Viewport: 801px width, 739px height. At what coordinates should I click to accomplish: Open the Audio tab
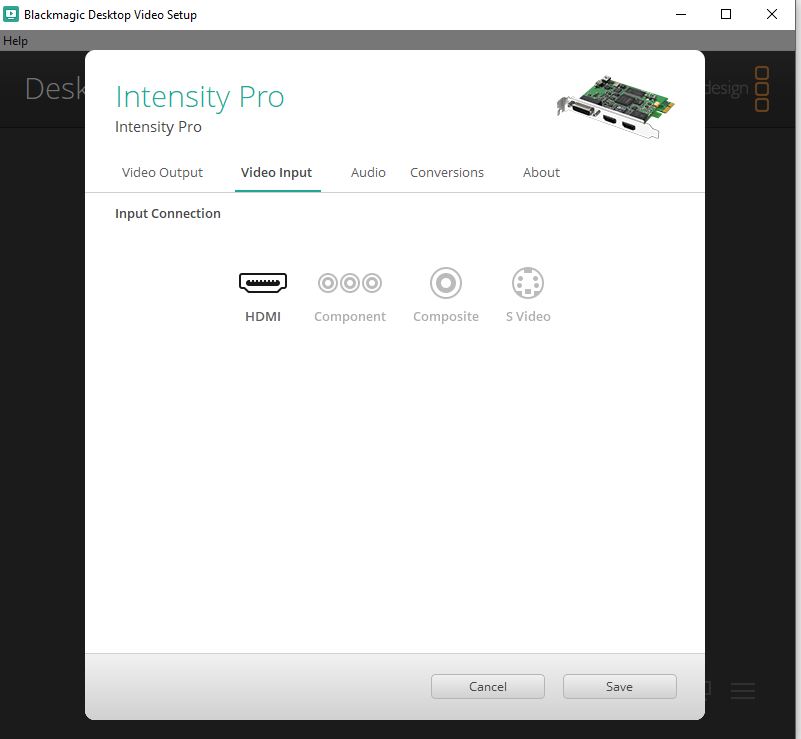click(x=368, y=173)
